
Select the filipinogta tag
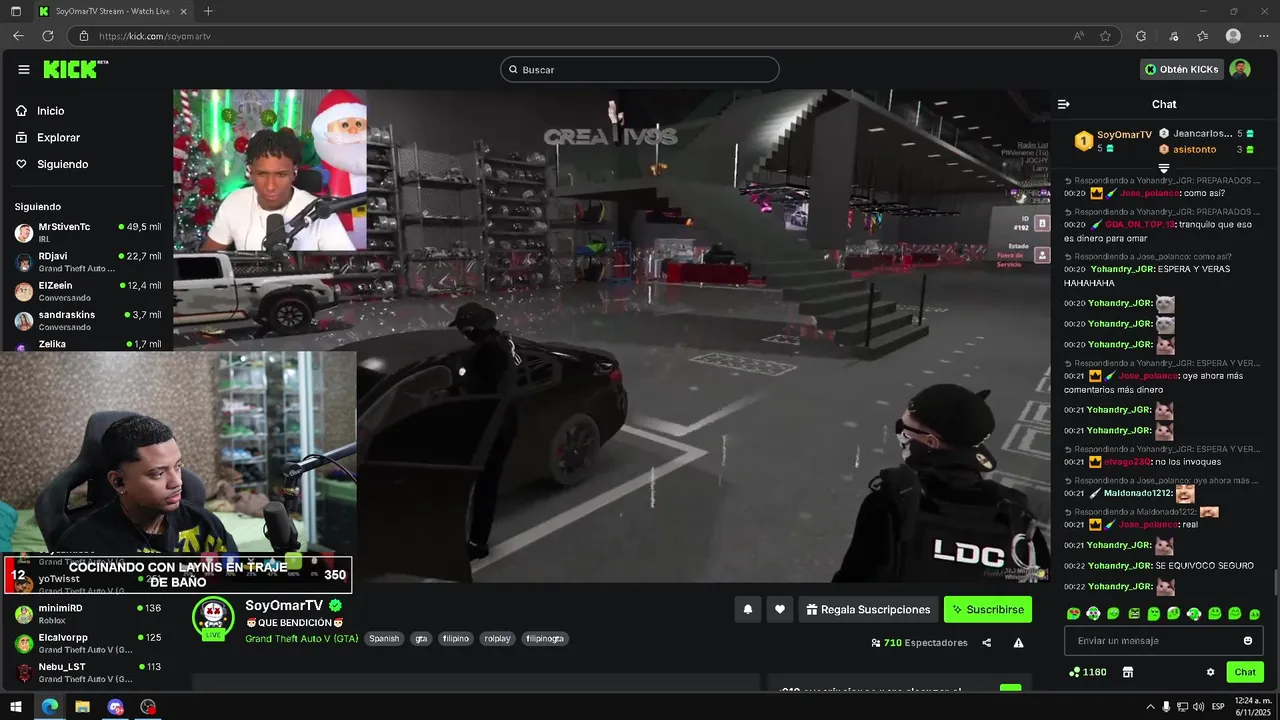click(x=545, y=638)
